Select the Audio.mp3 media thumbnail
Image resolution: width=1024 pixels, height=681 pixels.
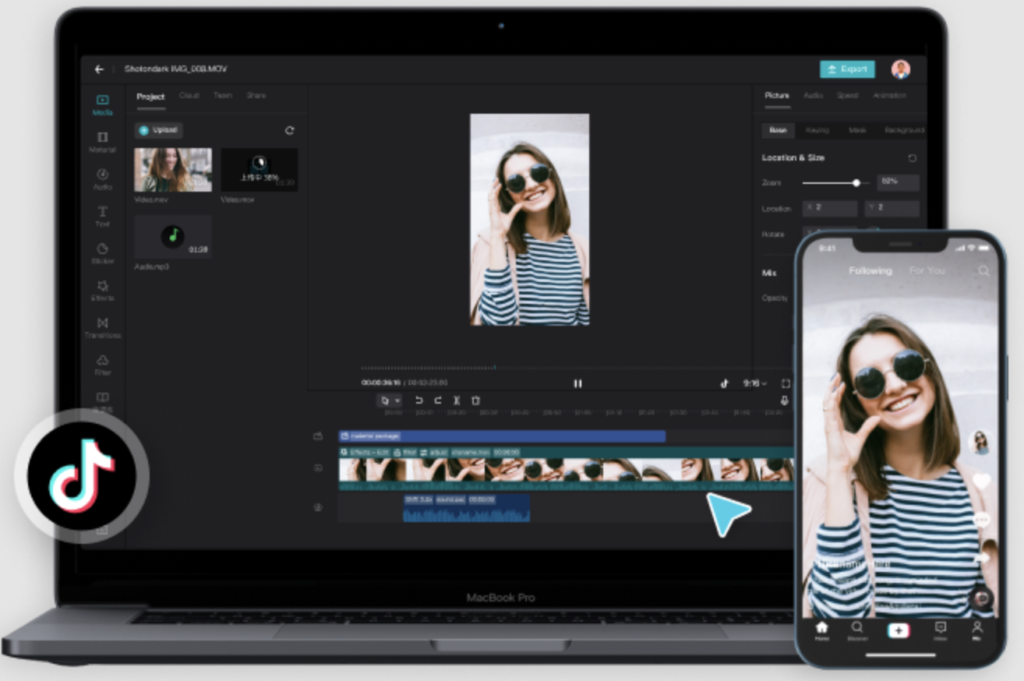(173, 236)
